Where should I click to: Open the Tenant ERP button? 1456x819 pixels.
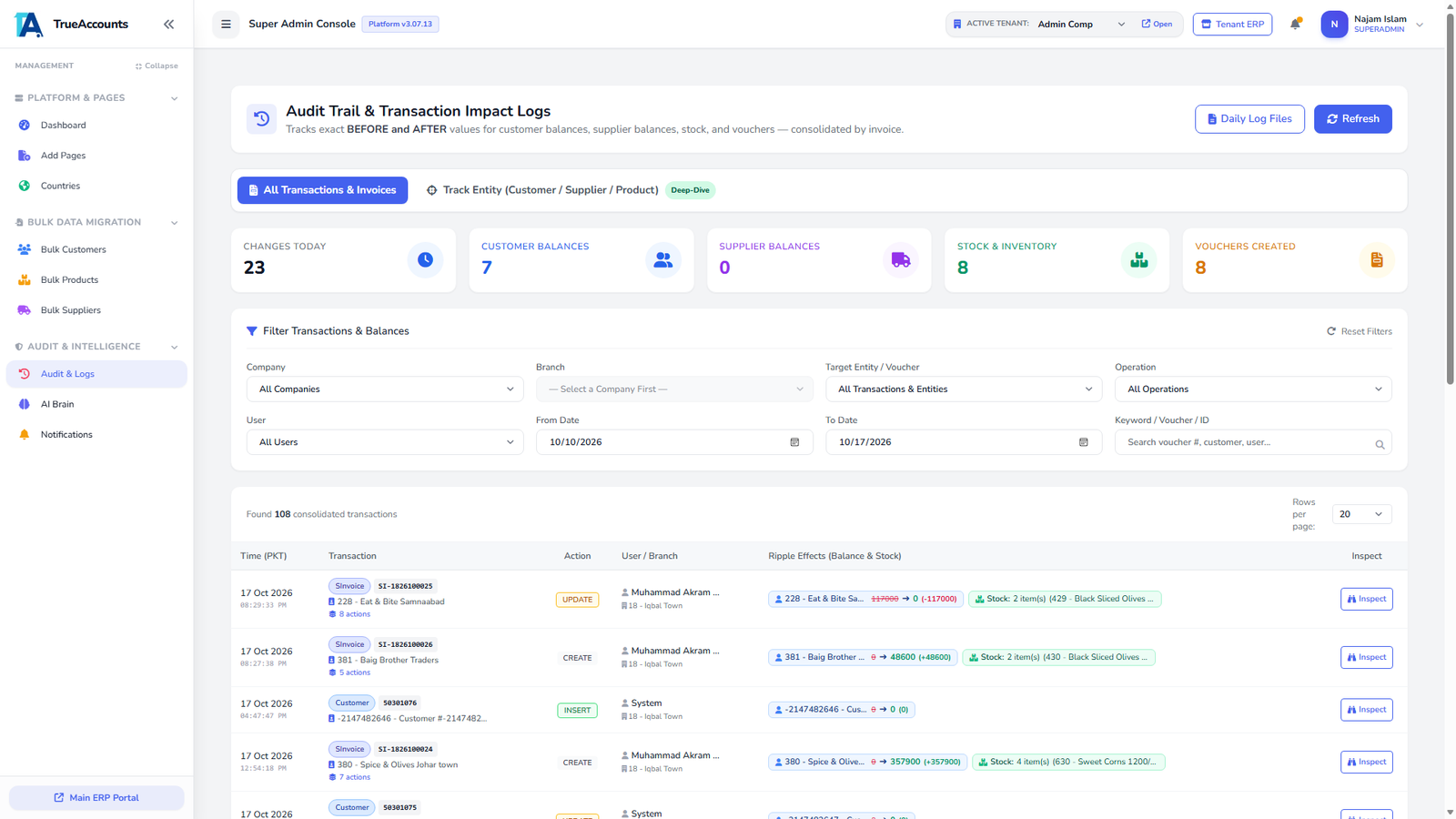click(x=1232, y=25)
